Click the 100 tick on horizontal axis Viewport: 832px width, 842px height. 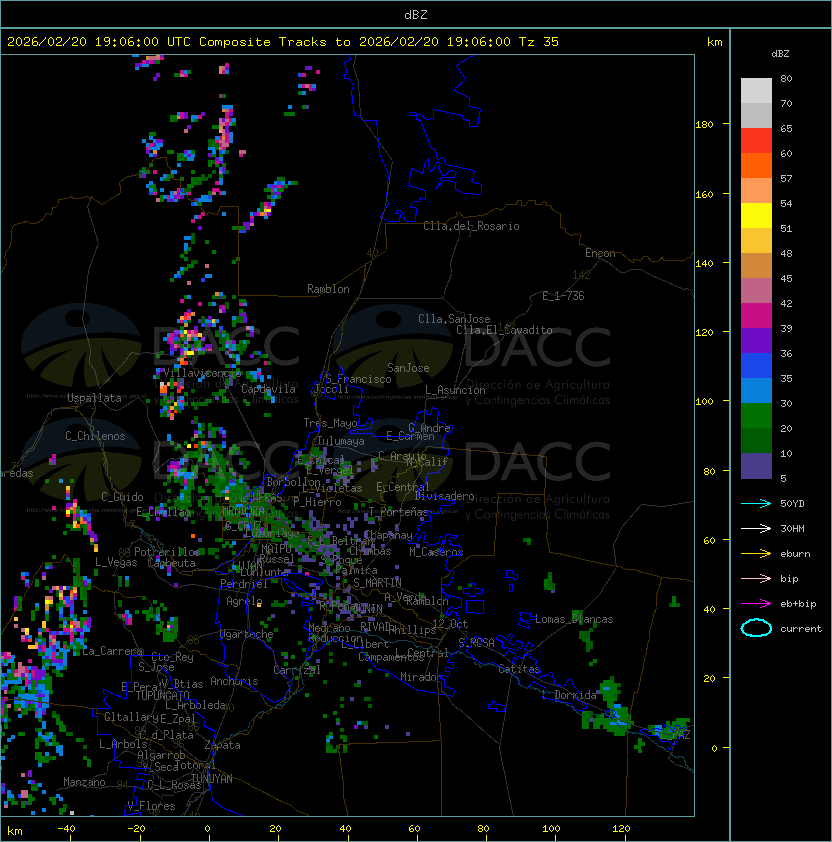pyautogui.click(x=551, y=829)
